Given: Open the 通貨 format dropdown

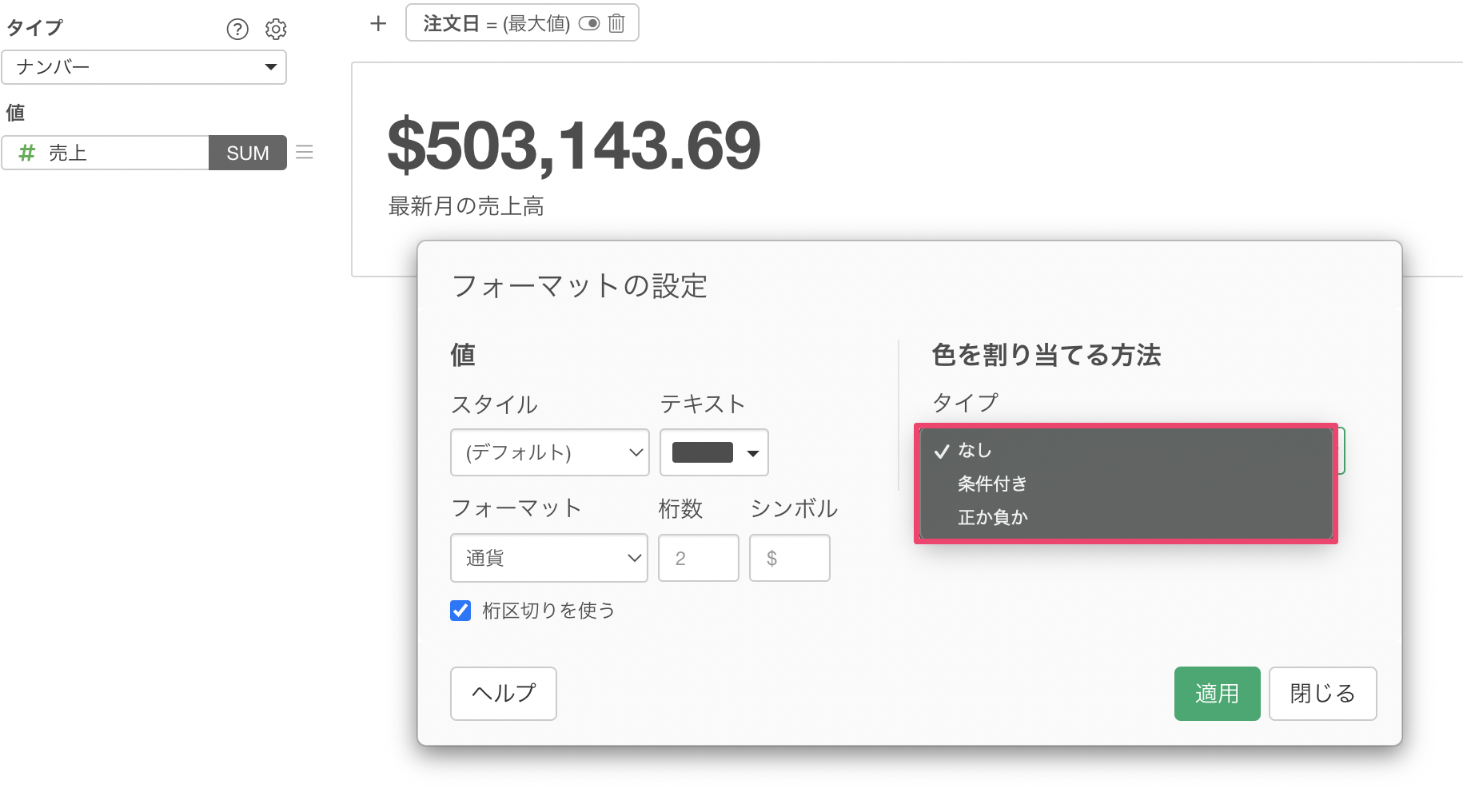Looking at the screenshot, I should pyautogui.click(x=549, y=558).
